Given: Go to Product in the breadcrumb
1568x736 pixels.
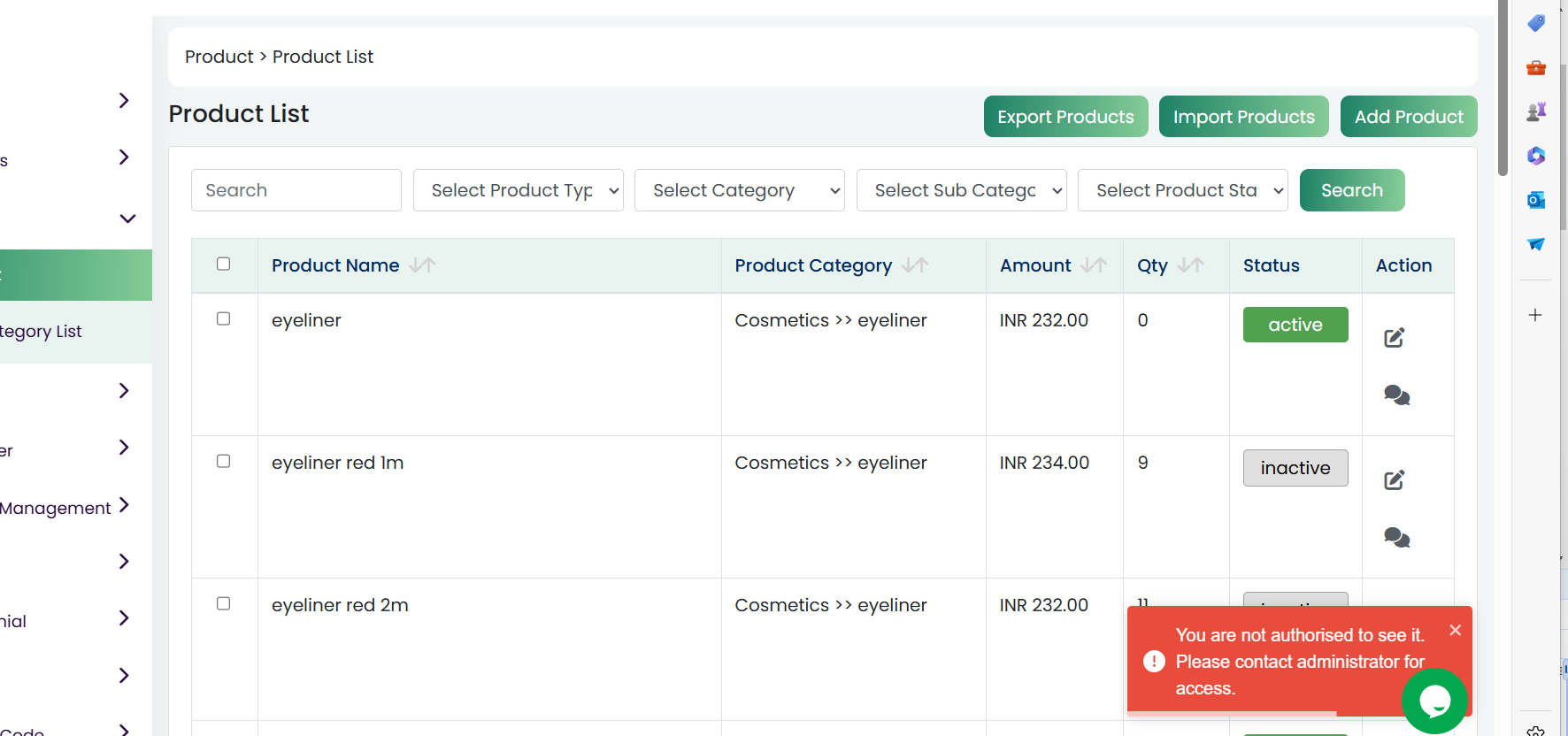Looking at the screenshot, I should point(219,57).
